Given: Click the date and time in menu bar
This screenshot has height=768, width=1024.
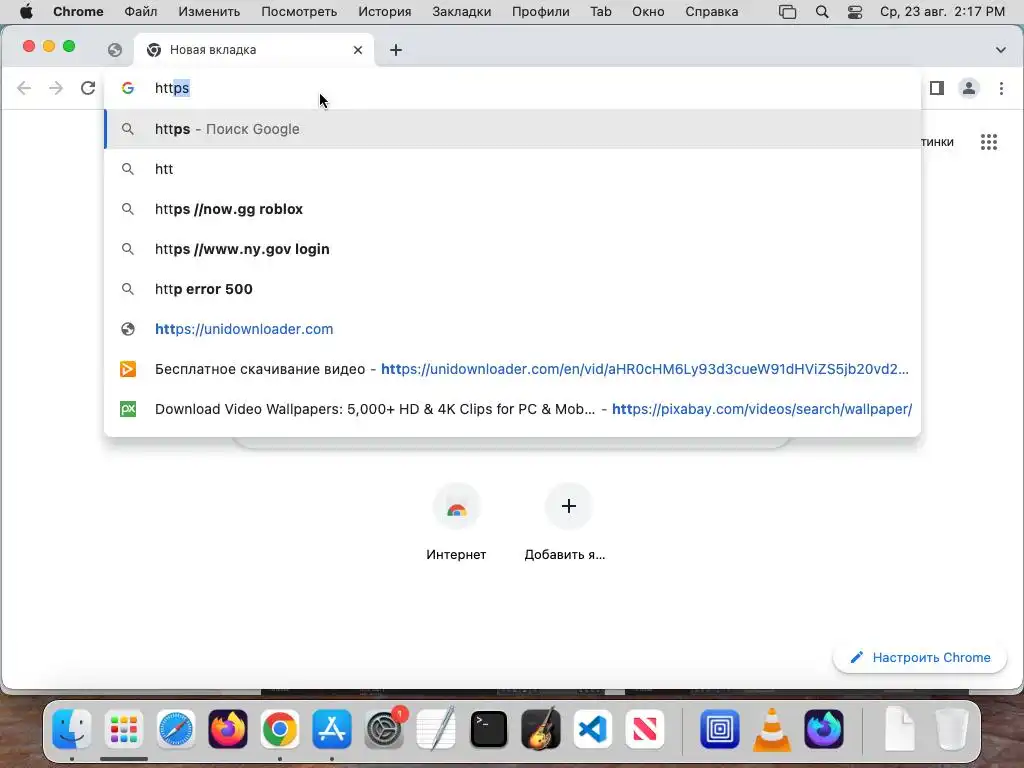Looking at the screenshot, I should (942, 12).
